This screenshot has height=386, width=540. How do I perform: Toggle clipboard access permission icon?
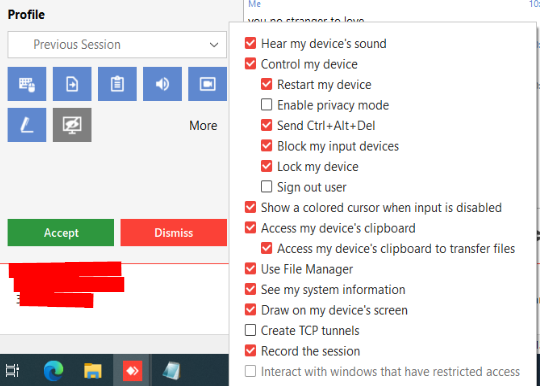[117, 84]
